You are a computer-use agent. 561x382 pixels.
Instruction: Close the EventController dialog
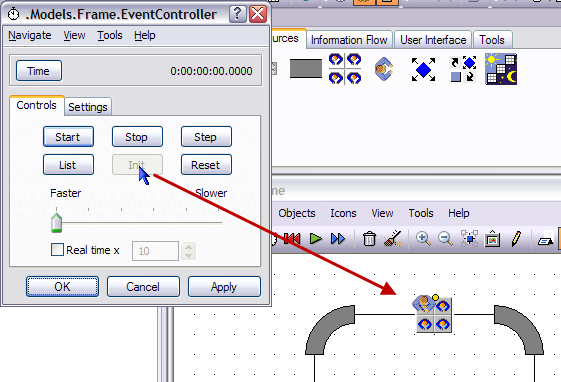(x=258, y=14)
